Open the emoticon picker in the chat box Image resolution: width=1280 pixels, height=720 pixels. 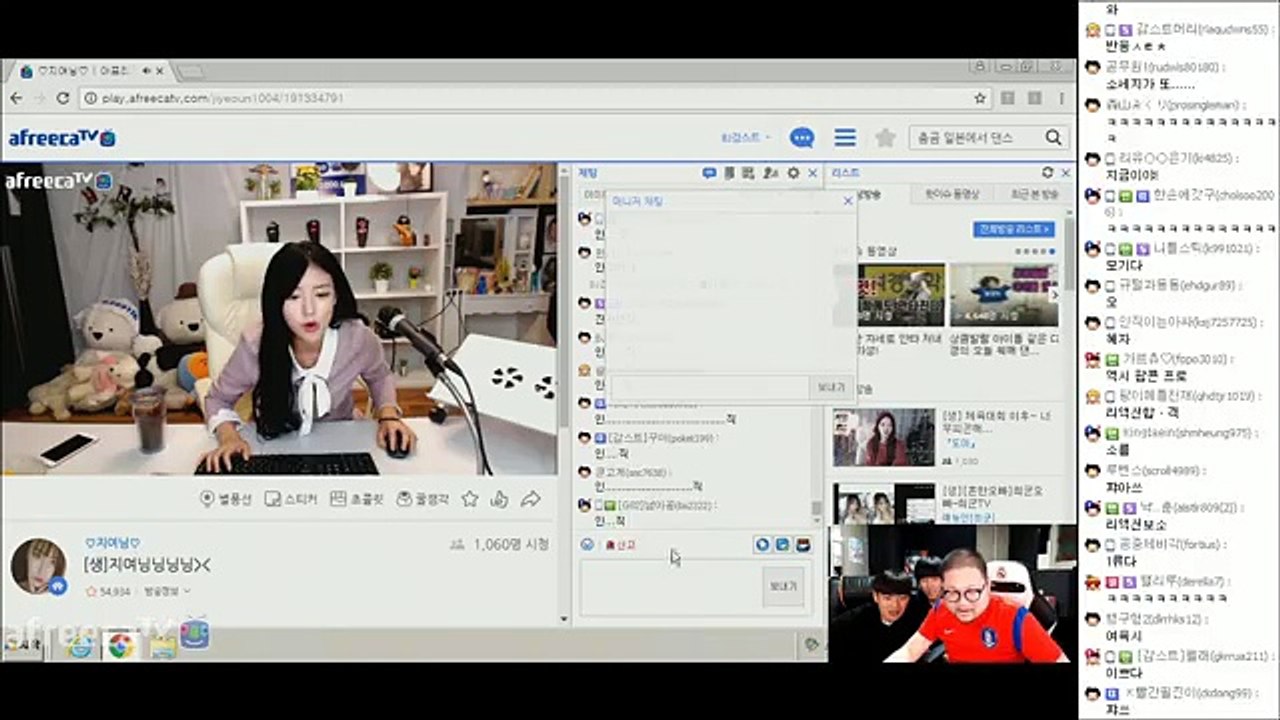587,545
